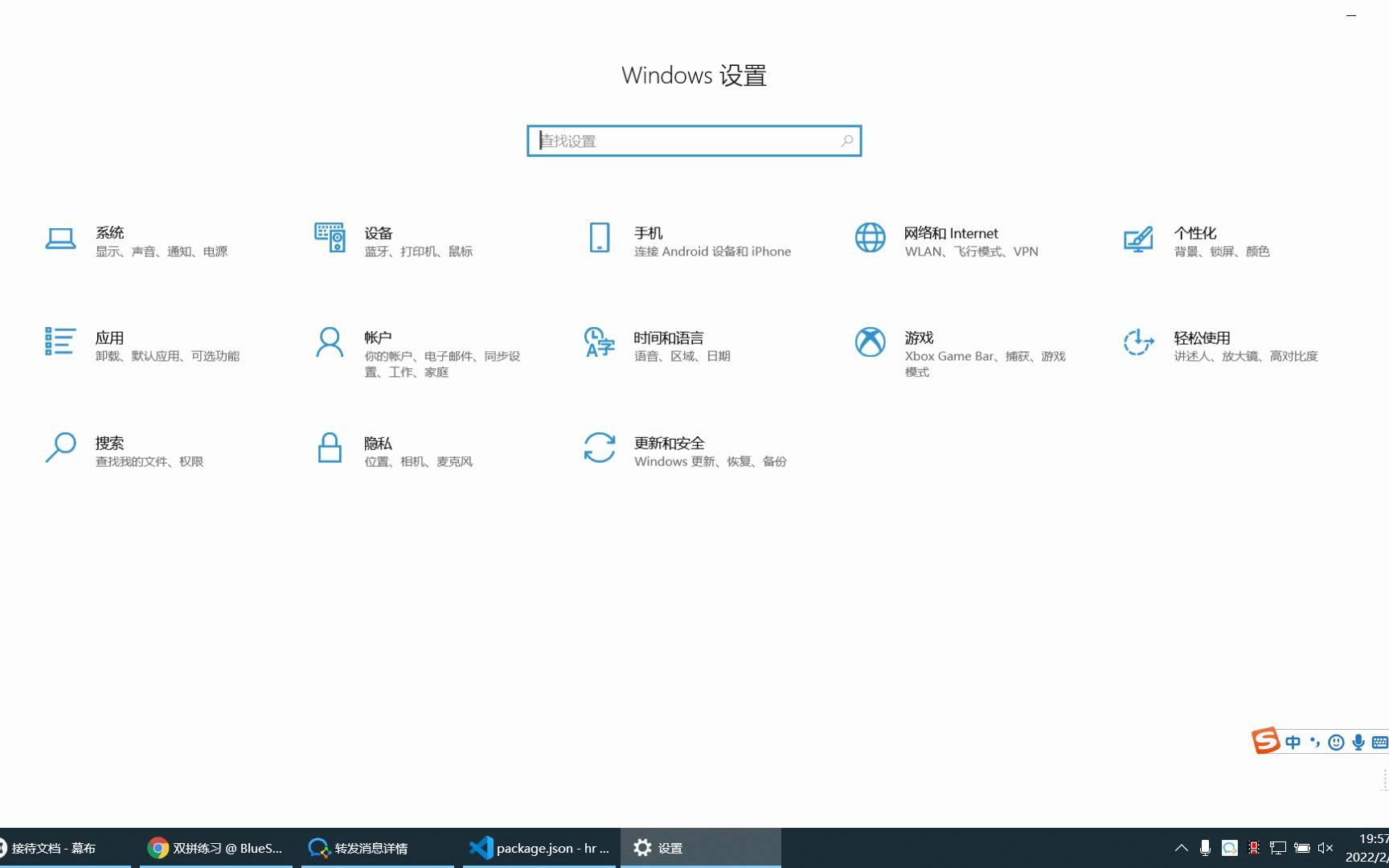Open the 网络和 Internet globe icon

point(870,238)
